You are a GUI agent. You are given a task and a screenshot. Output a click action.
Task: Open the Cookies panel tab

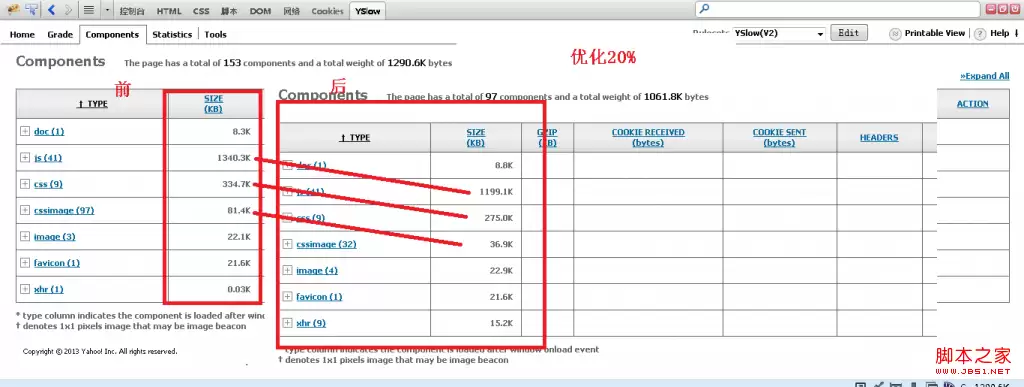tap(327, 11)
